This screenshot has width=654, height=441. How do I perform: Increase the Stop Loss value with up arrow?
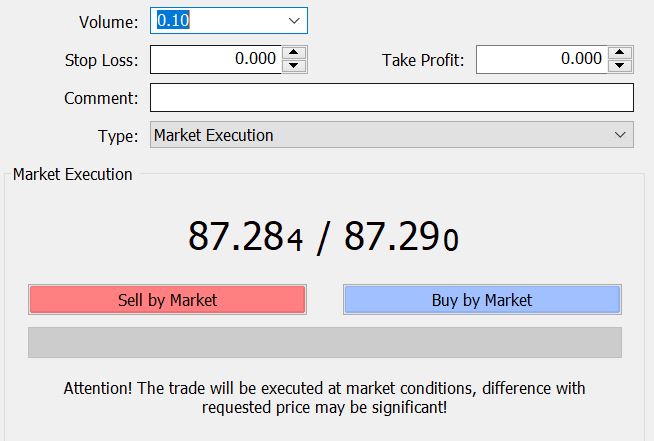[294, 53]
